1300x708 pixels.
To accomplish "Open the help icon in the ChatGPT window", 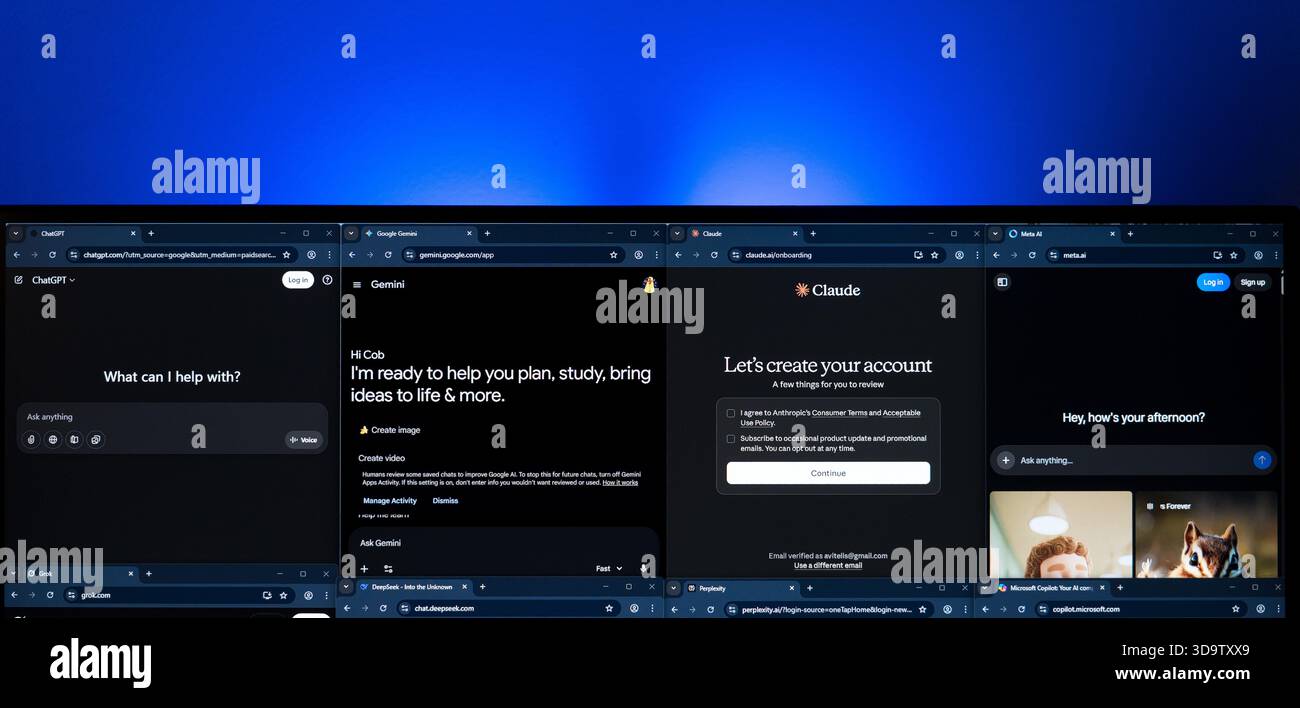I will click(327, 280).
